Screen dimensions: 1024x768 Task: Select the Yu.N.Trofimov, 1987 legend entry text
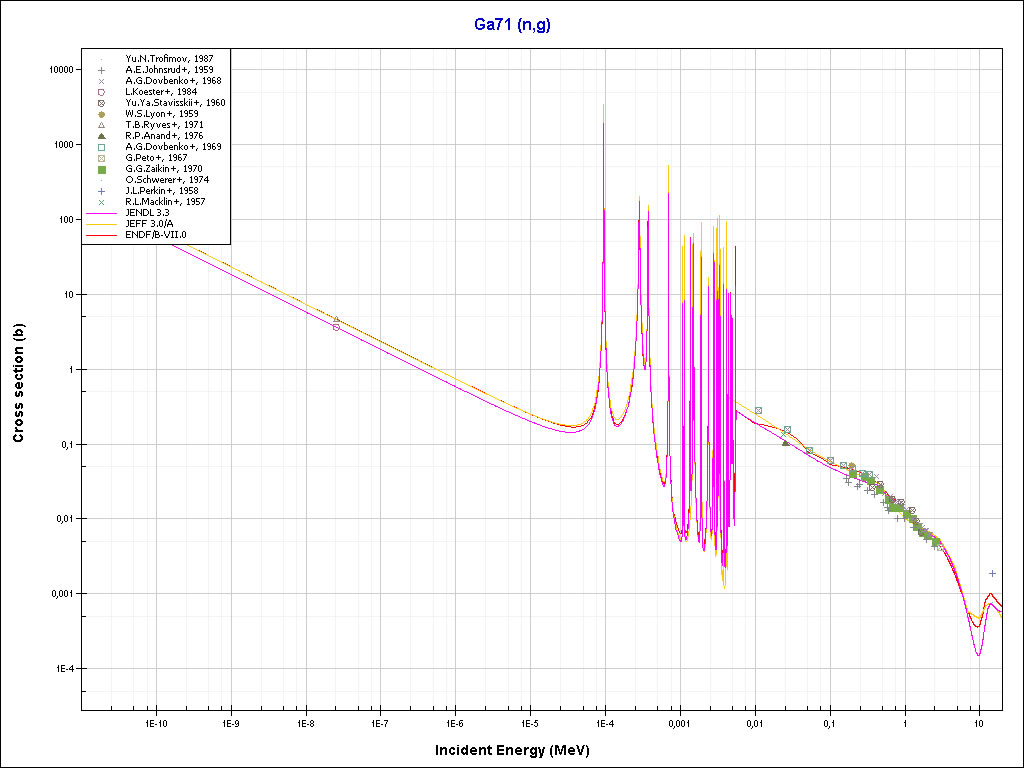161,59
